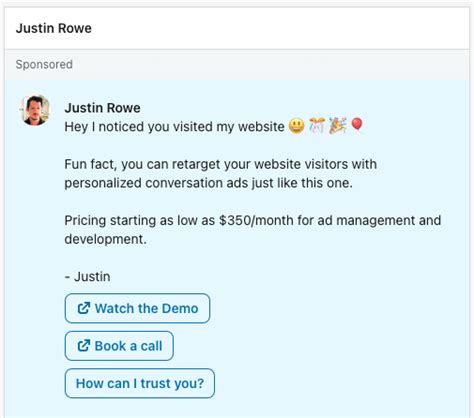Viewport: 474px width, 418px height.
Task: Click the emoji right after the smiley face
Action: pos(317,126)
